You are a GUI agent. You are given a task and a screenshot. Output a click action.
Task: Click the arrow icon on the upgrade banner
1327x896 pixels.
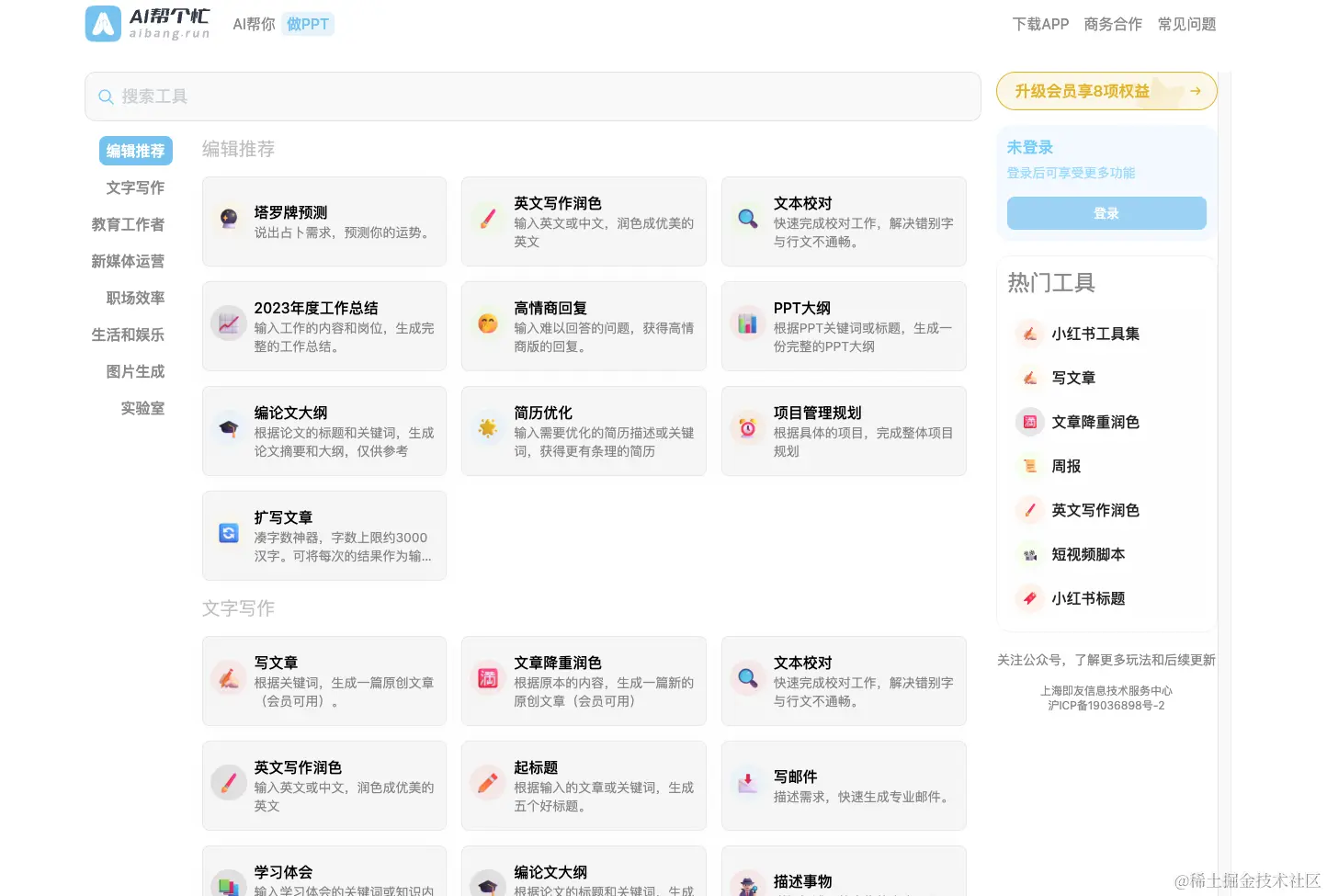(x=1195, y=91)
